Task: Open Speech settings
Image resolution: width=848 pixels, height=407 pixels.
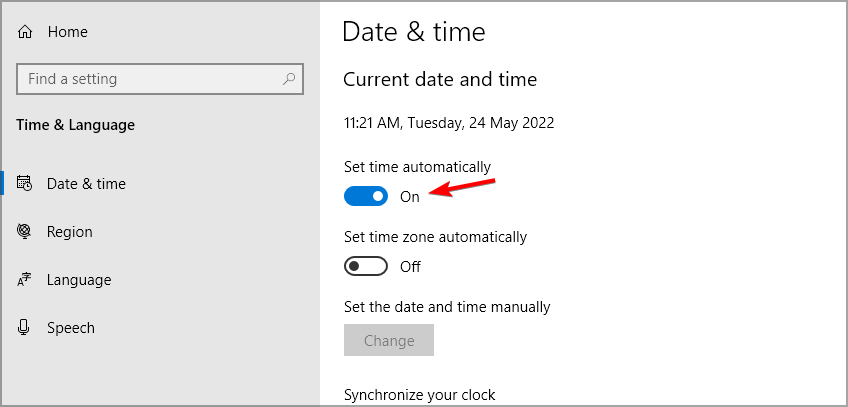Action: click(71, 328)
